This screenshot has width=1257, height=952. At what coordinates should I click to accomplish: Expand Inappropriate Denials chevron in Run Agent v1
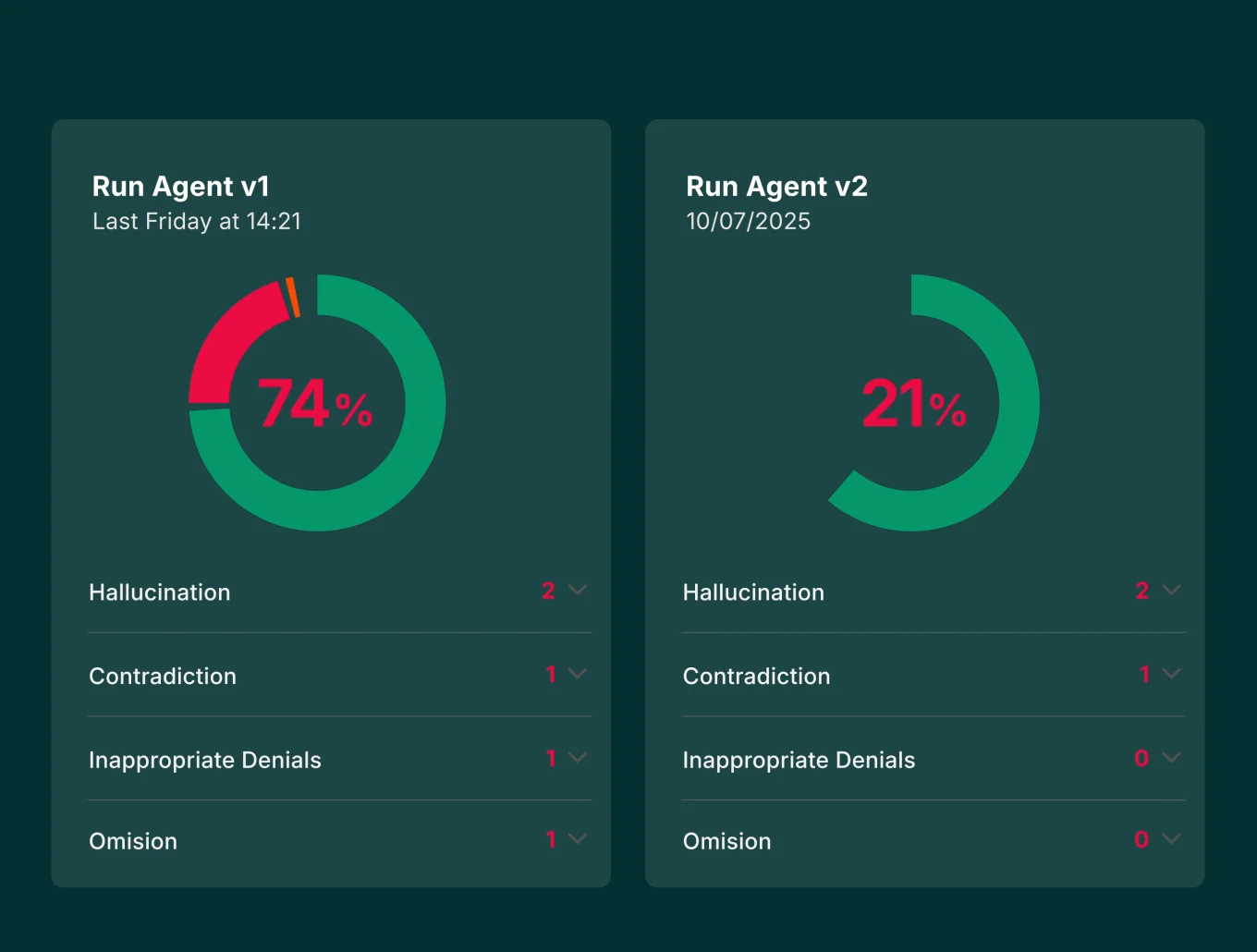(578, 758)
